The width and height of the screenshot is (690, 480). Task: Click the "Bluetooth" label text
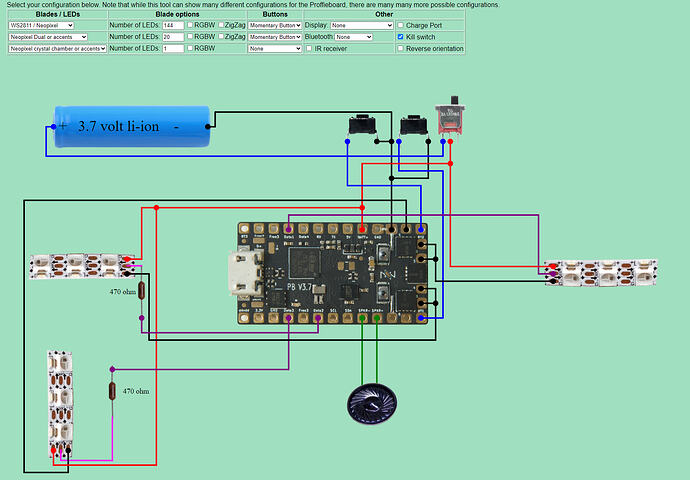319,37
